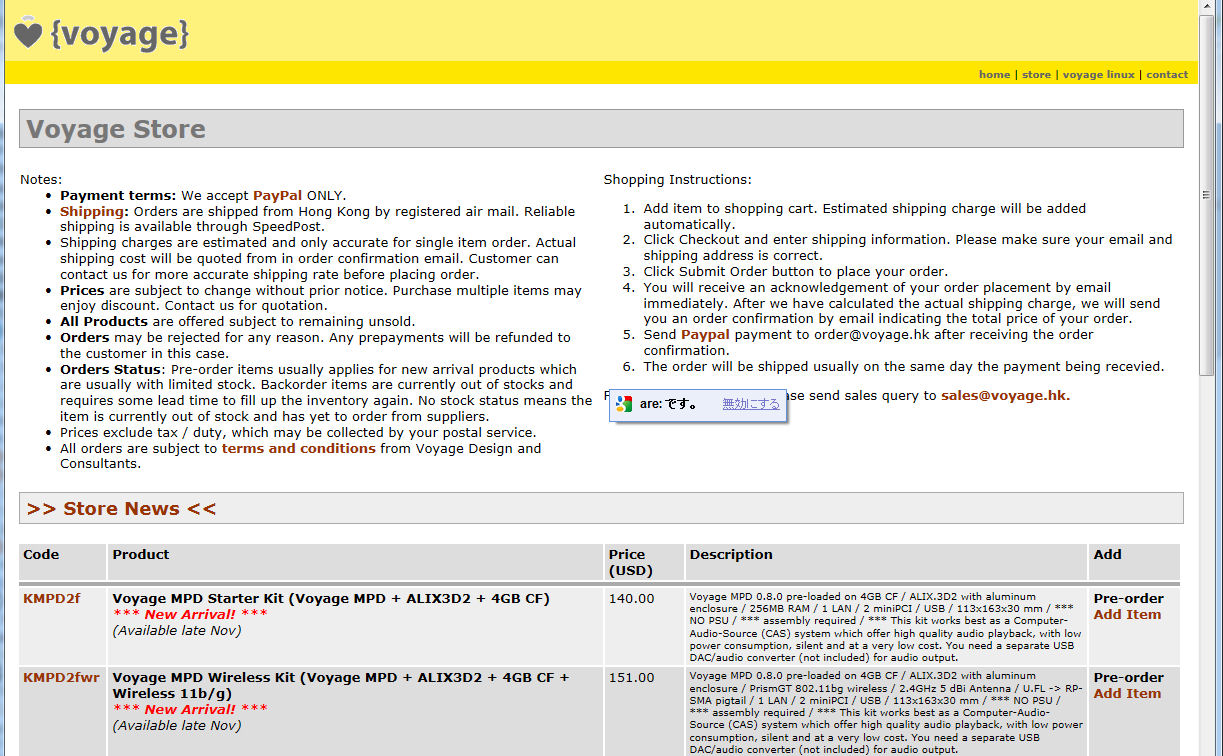The width and height of the screenshot is (1223, 756).
Task: Click the Voyage Store heading
Action: [116, 129]
